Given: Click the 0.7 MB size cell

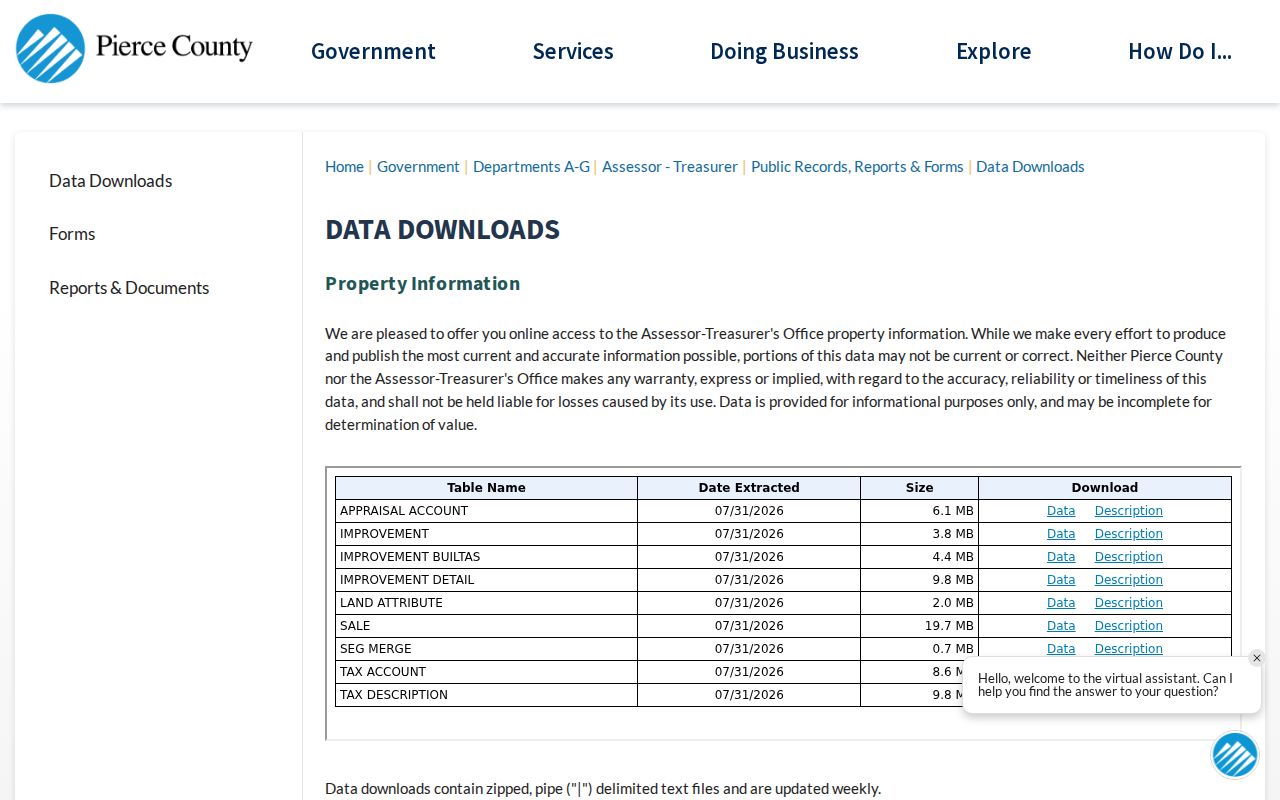Looking at the screenshot, I should click(x=919, y=649).
